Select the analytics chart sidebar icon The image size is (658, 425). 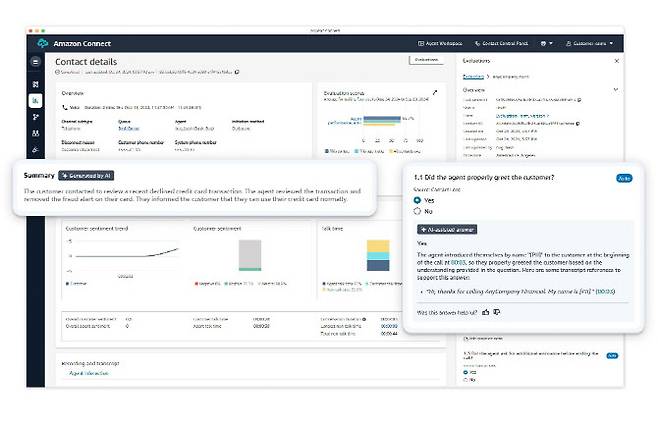36,100
